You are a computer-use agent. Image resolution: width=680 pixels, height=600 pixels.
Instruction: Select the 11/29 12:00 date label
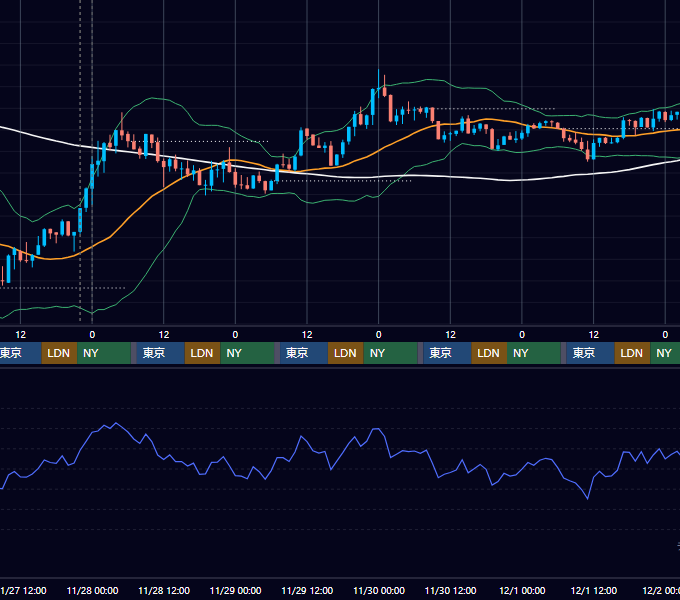[x=307, y=590]
